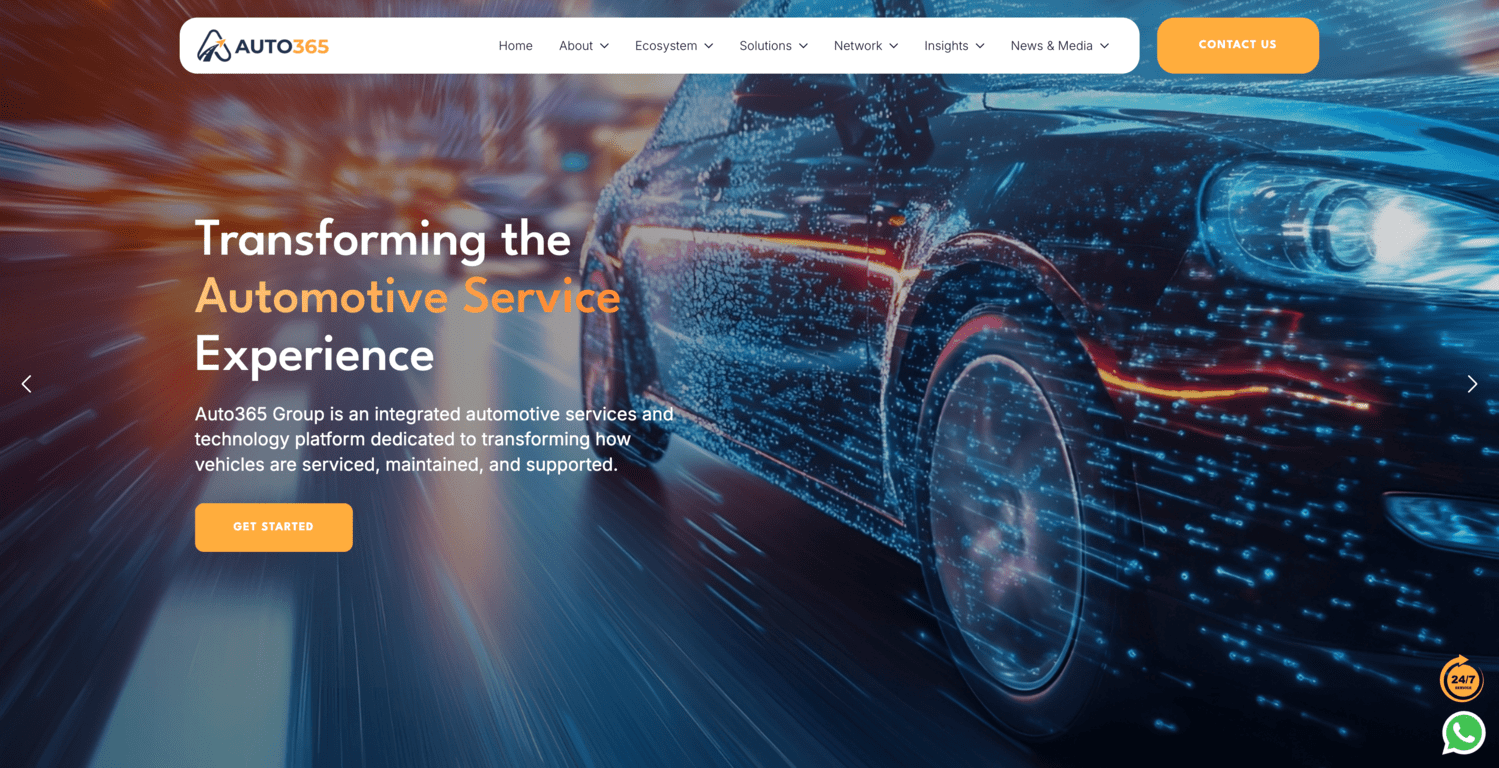The height and width of the screenshot is (768, 1499).
Task: Expand the Ecosystem dropdown chevron
Action: point(708,46)
